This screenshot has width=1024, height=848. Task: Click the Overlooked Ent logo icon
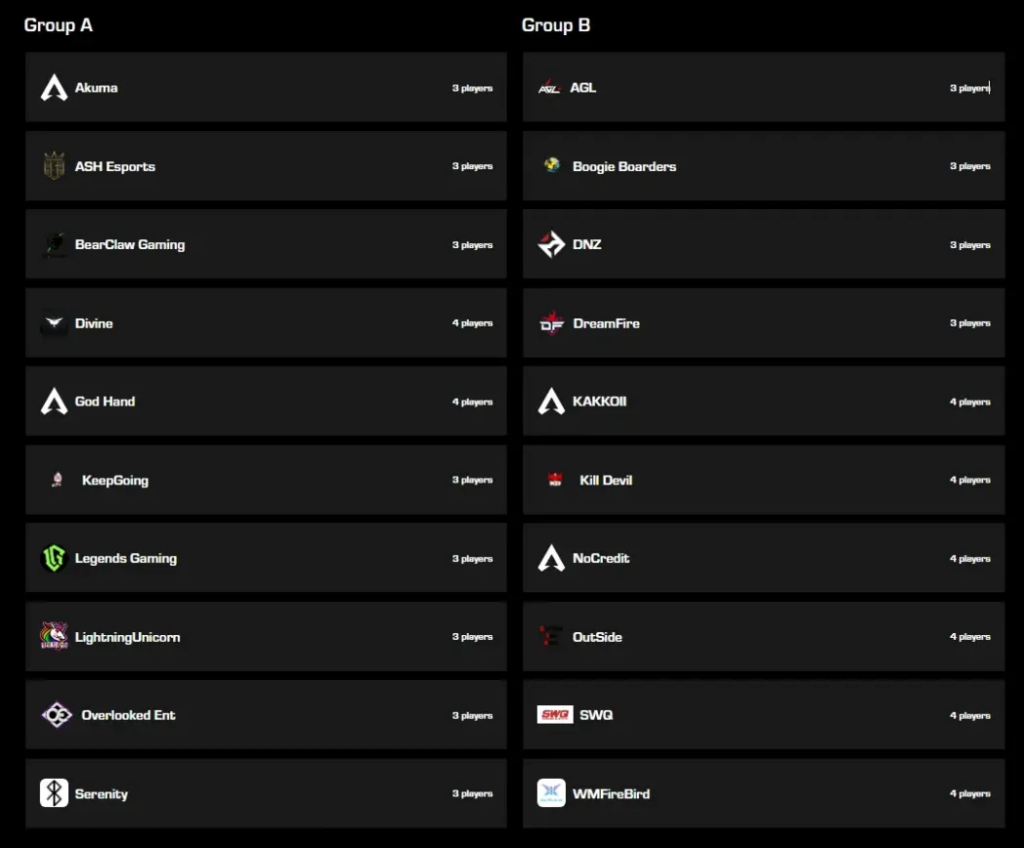point(57,715)
